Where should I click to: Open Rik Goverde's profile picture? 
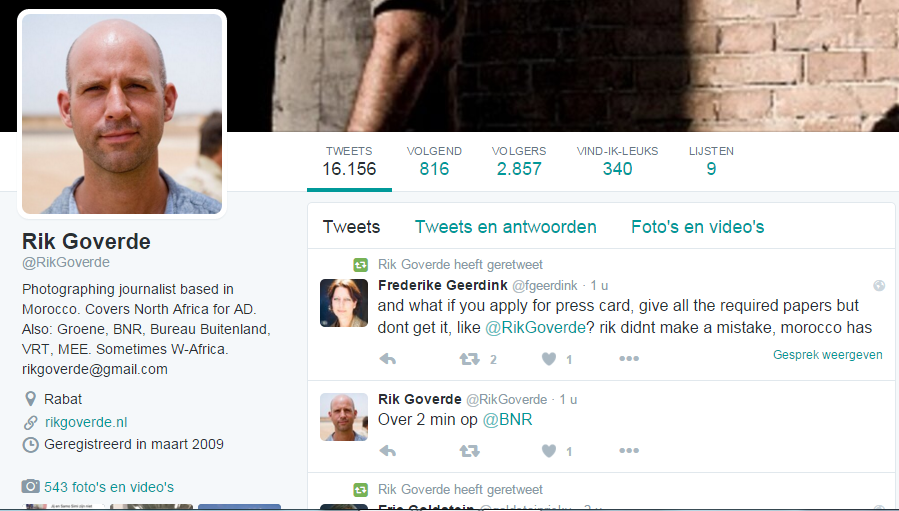[x=122, y=114]
